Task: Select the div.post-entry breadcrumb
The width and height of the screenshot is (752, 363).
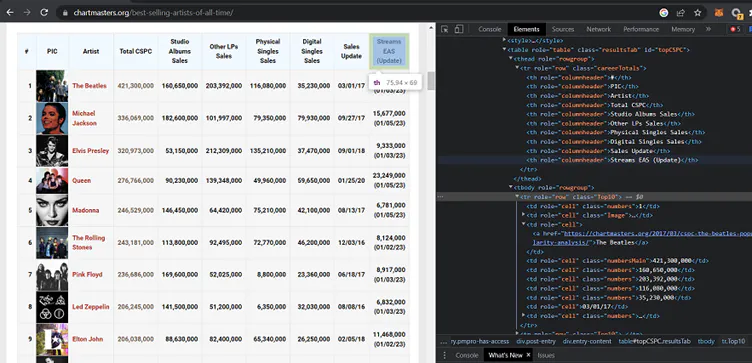Action: [536, 341]
